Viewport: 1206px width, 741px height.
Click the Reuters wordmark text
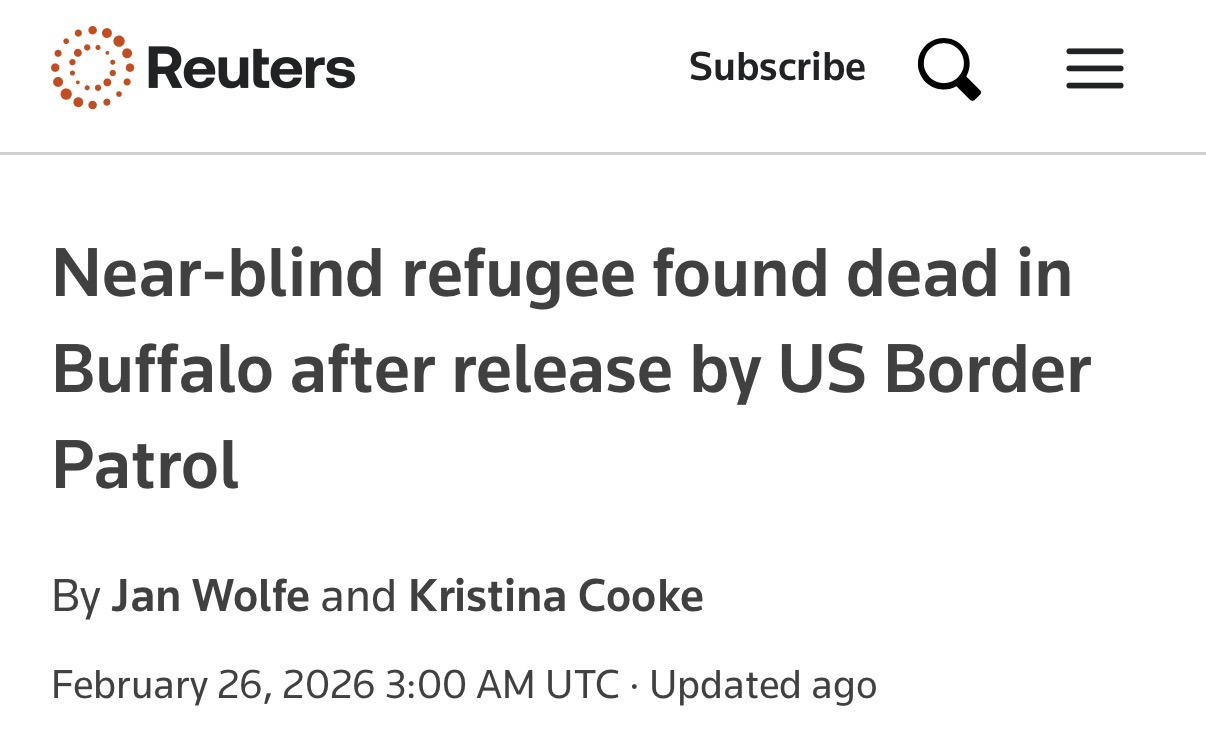click(x=251, y=69)
